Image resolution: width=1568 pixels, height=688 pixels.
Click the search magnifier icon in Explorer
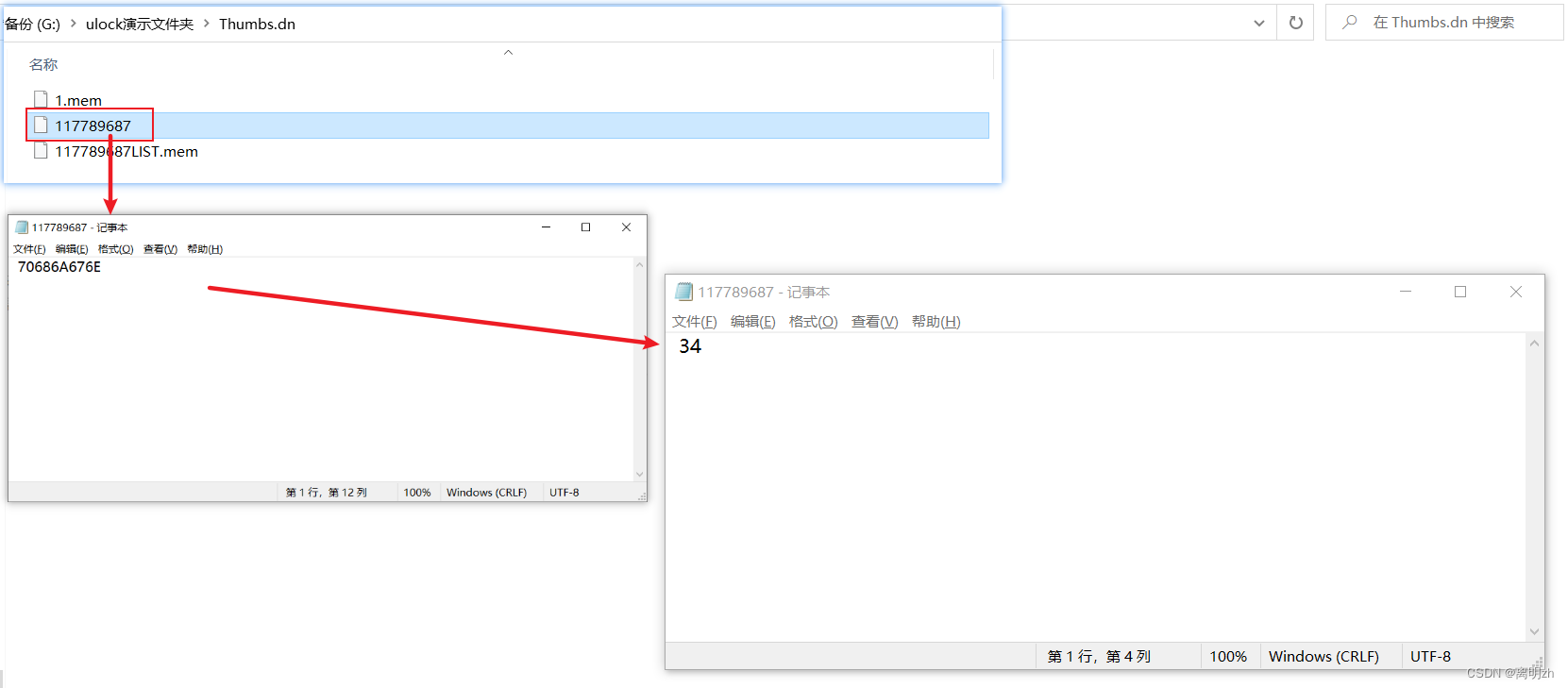pos(1350,22)
